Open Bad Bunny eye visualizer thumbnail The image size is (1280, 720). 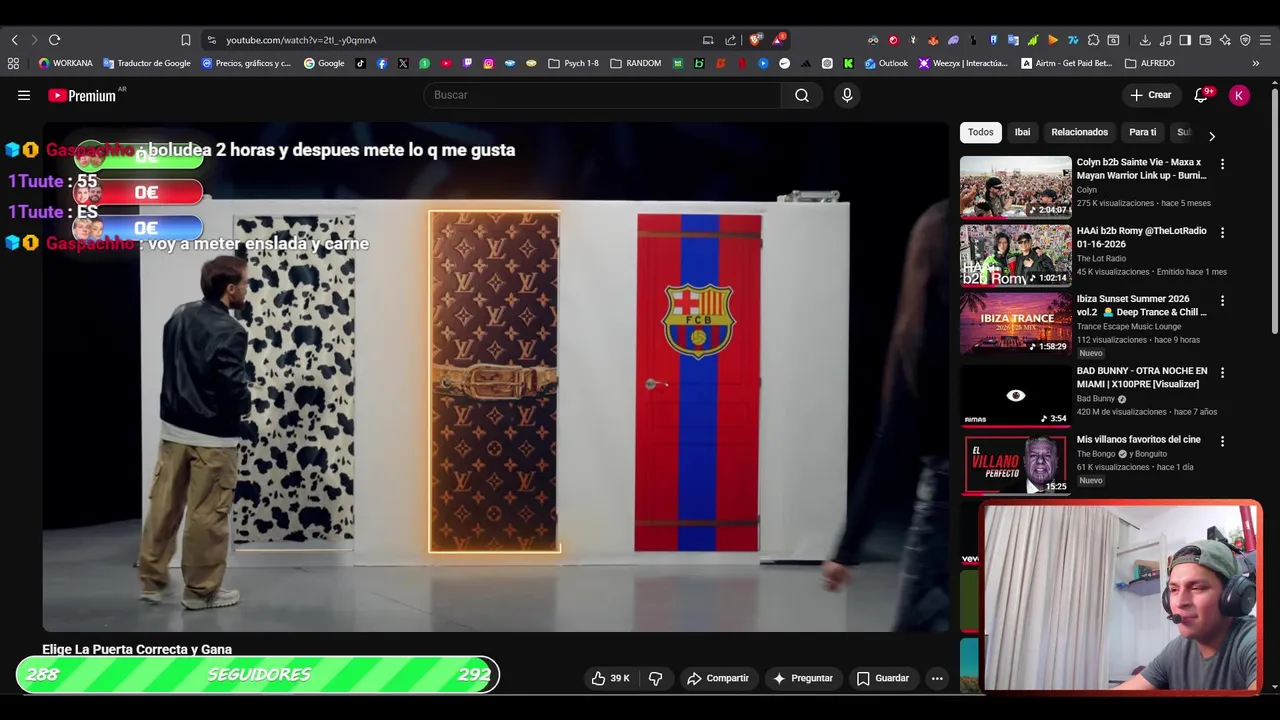tap(1015, 395)
